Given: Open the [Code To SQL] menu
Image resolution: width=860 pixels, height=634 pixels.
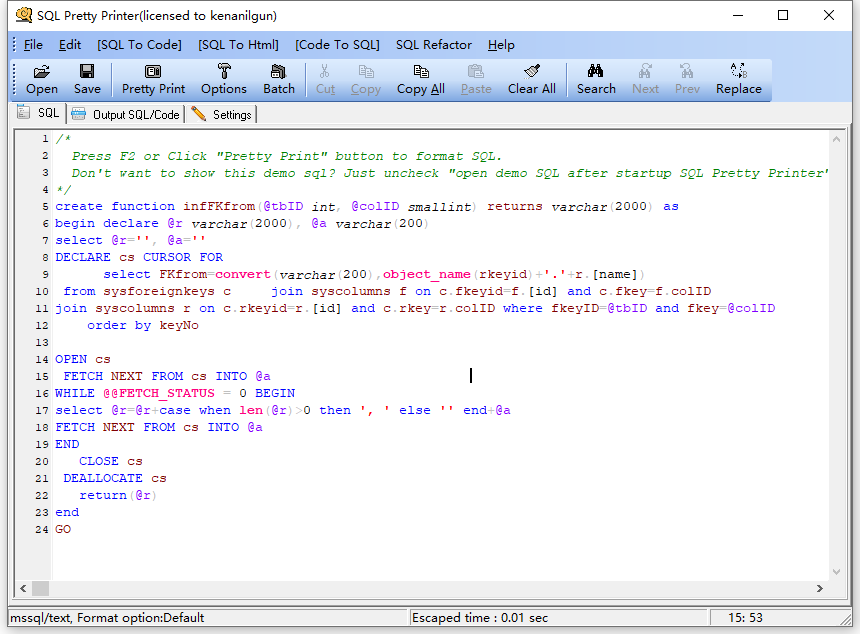Looking at the screenshot, I should [337, 45].
